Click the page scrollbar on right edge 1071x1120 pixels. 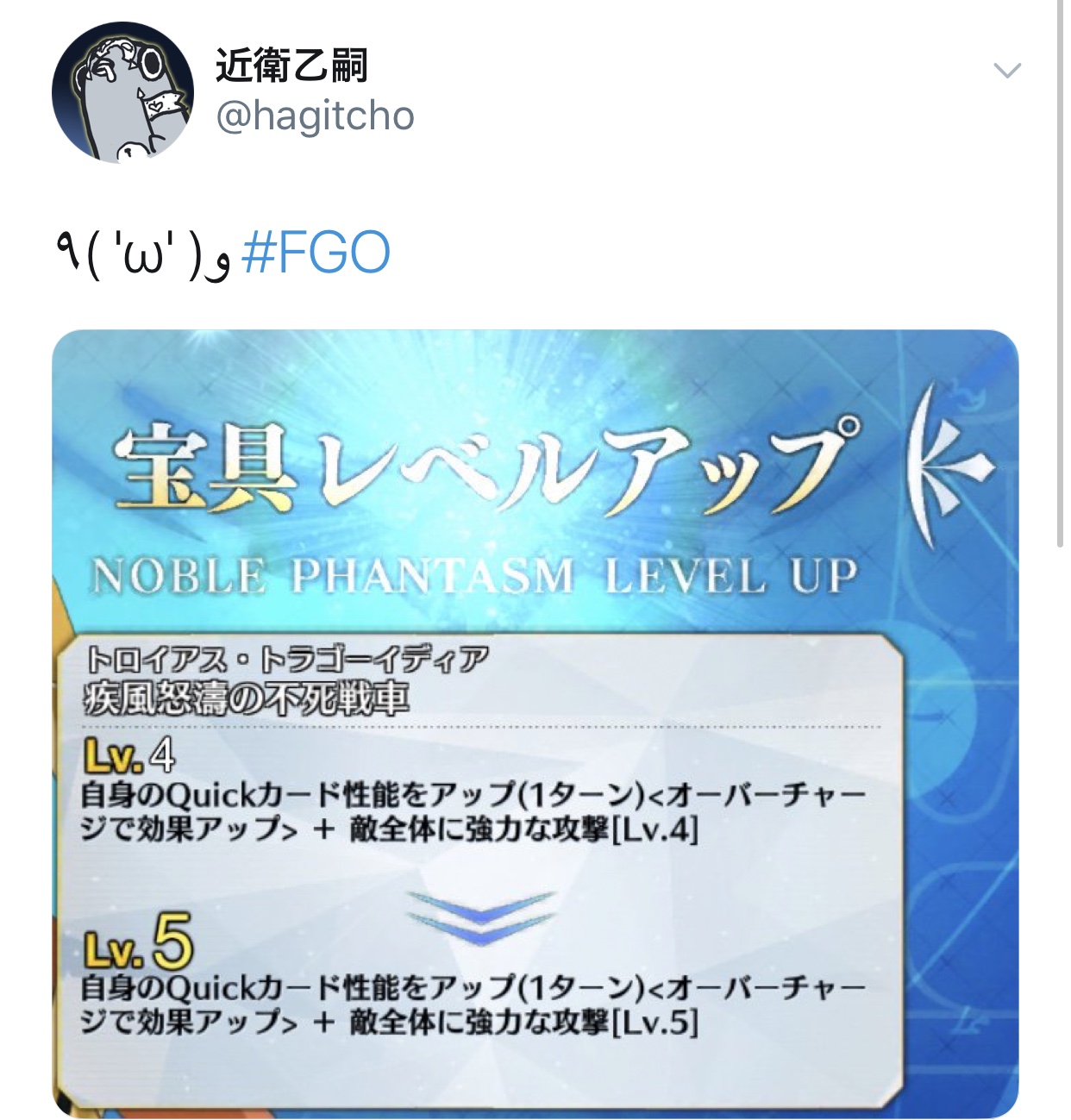[x=1060, y=274]
